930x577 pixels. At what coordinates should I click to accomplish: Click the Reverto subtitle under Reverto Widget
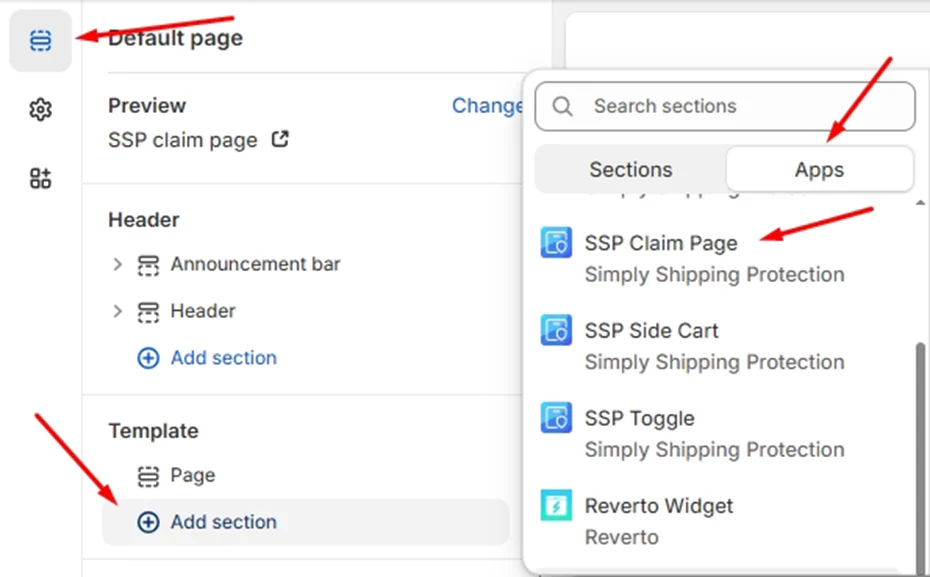pyautogui.click(x=622, y=537)
